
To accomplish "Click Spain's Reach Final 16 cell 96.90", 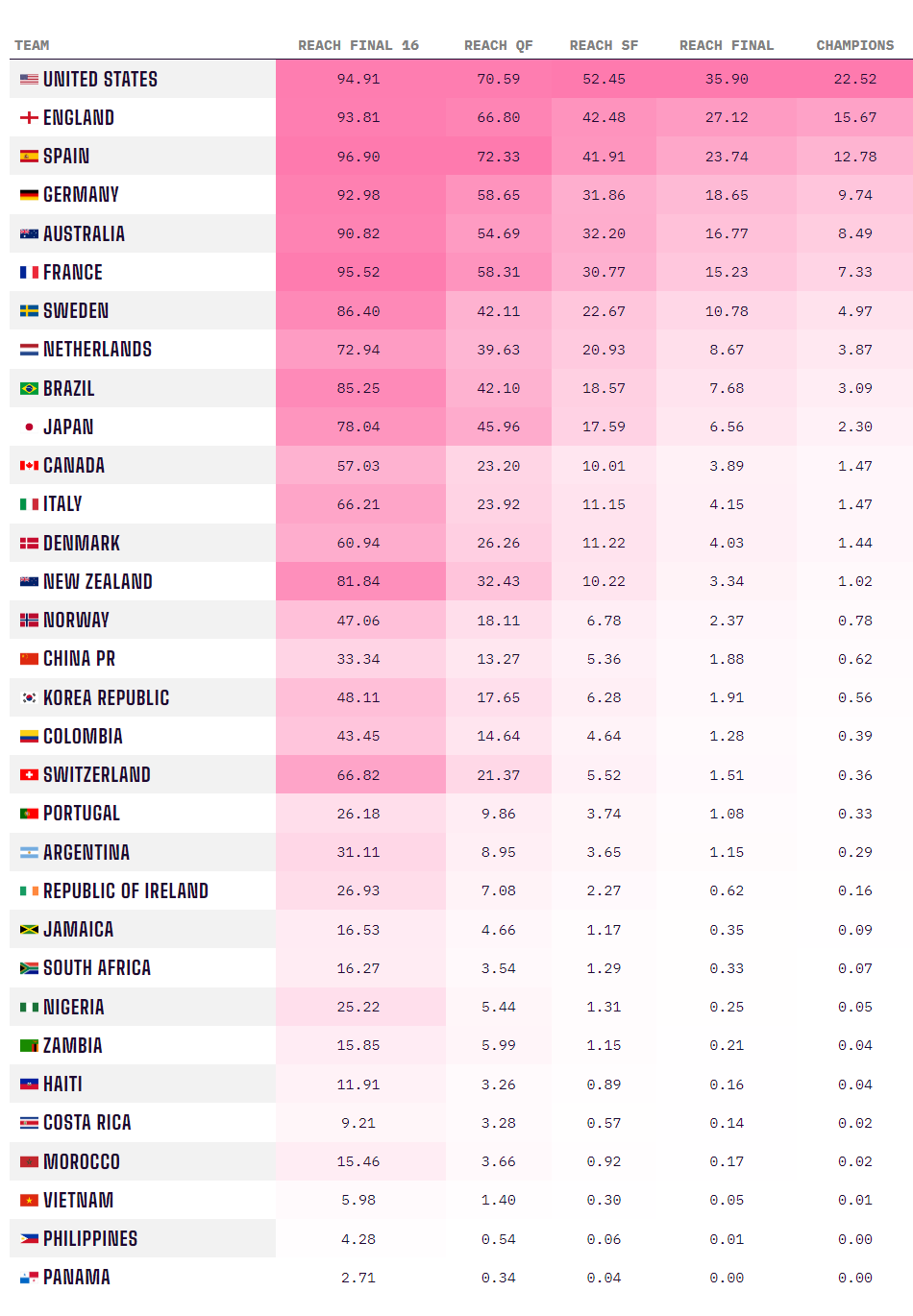I will click(358, 157).
